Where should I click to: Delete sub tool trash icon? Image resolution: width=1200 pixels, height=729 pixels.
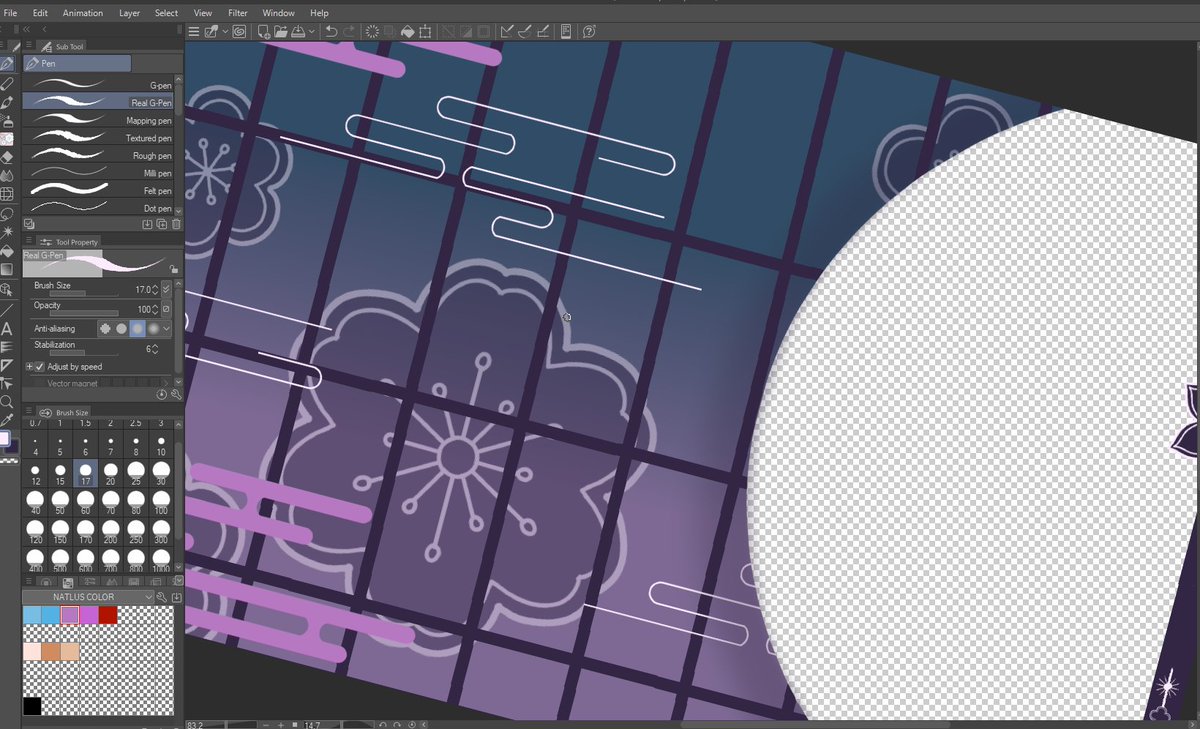coord(176,224)
